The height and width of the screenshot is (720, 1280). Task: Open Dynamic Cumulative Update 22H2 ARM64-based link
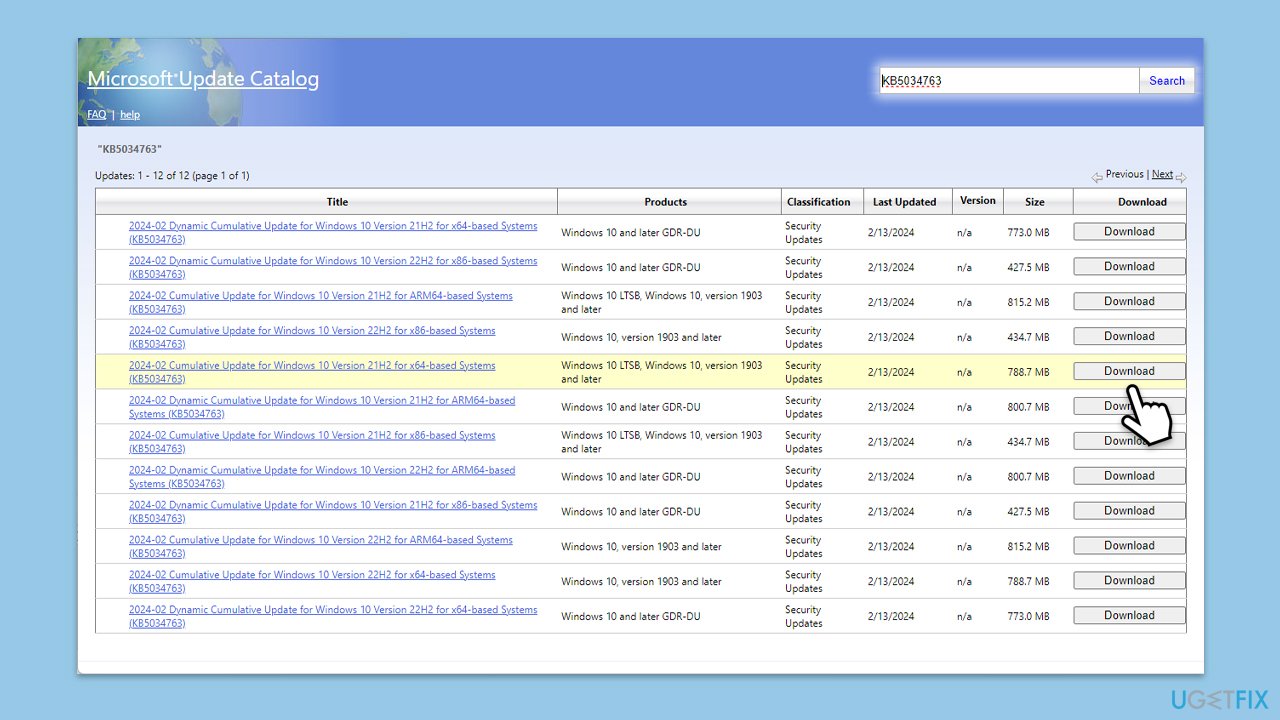click(x=322, y=477)
